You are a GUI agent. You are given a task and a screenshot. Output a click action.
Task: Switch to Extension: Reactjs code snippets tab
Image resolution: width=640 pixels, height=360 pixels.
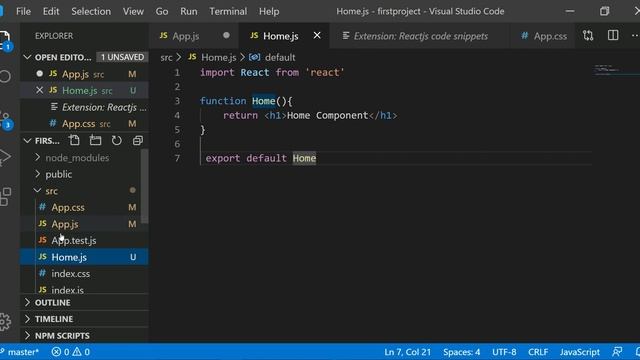pyautogui.click(x=420, y=36)
